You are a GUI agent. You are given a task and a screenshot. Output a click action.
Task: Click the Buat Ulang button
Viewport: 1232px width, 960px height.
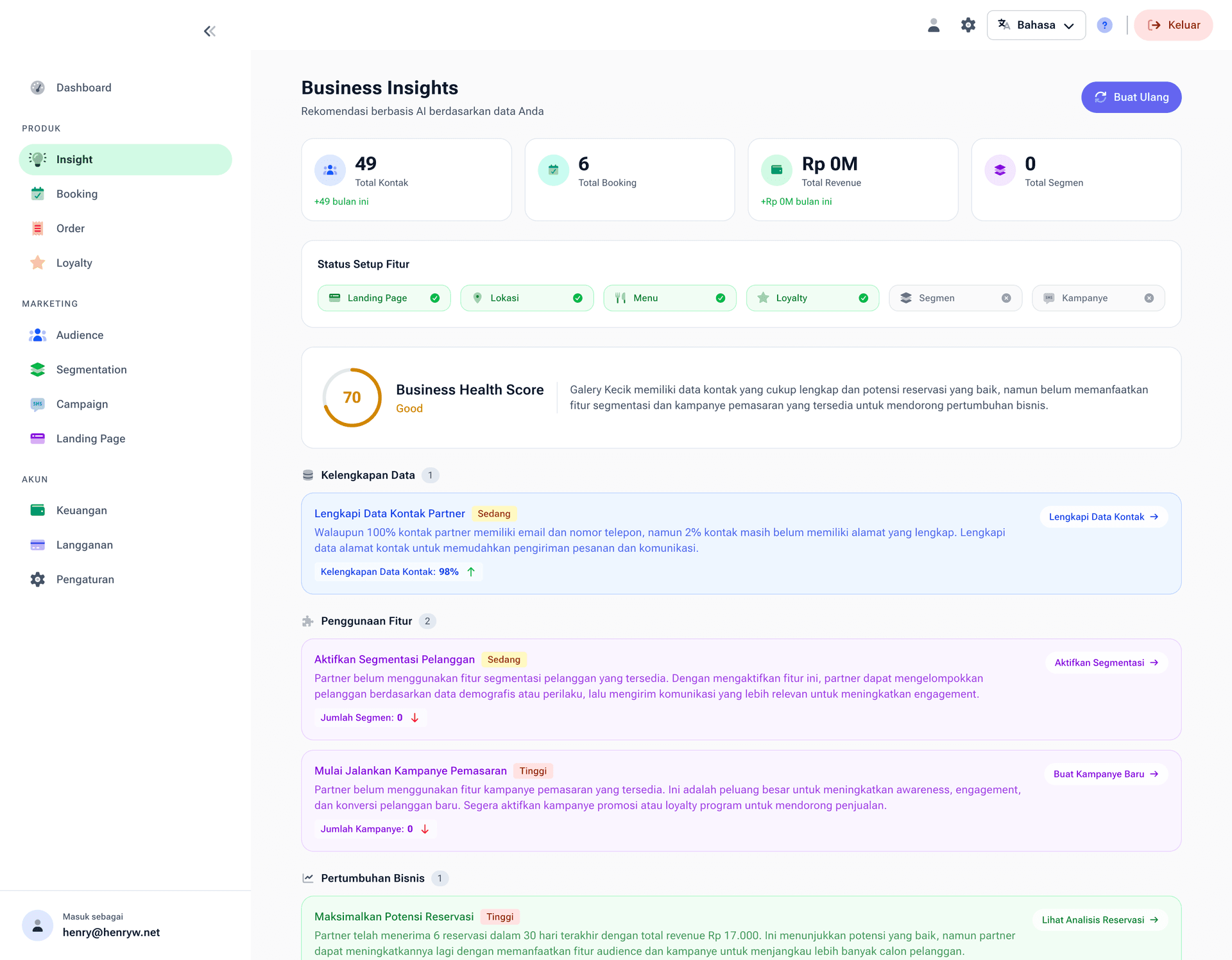[x=1131, y=97]
